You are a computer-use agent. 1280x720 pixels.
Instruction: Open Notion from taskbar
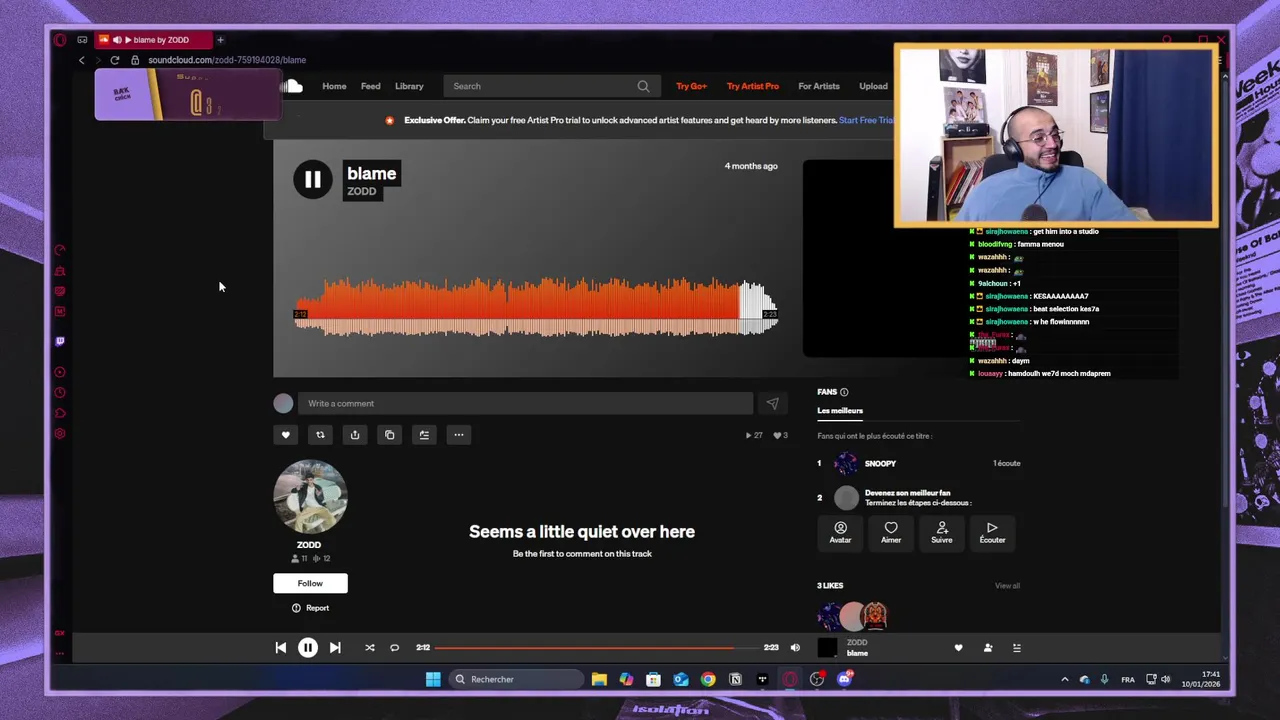pos(735,680)
